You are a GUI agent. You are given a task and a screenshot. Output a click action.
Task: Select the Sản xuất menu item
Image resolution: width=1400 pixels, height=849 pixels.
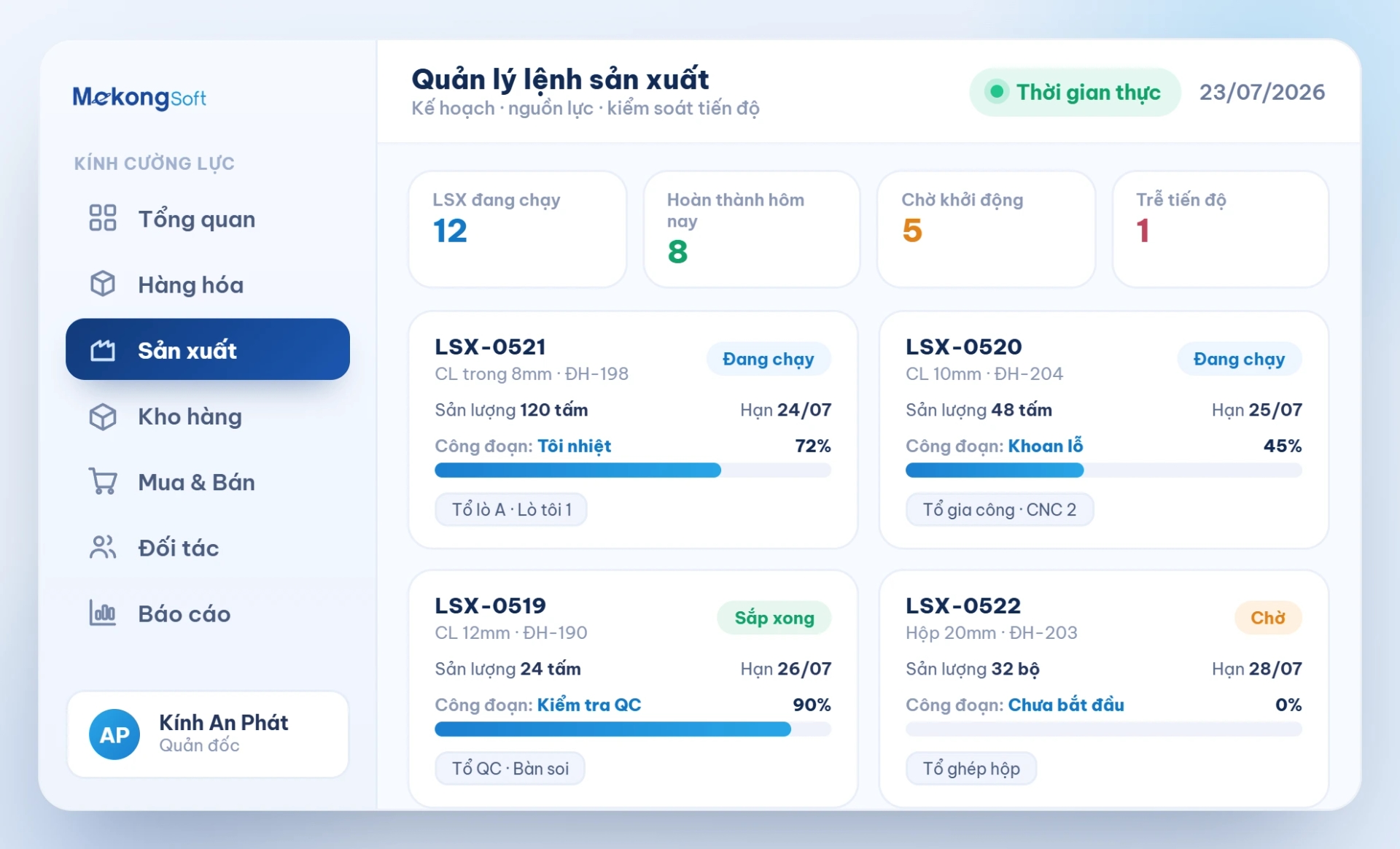click(x=208, y=349)
